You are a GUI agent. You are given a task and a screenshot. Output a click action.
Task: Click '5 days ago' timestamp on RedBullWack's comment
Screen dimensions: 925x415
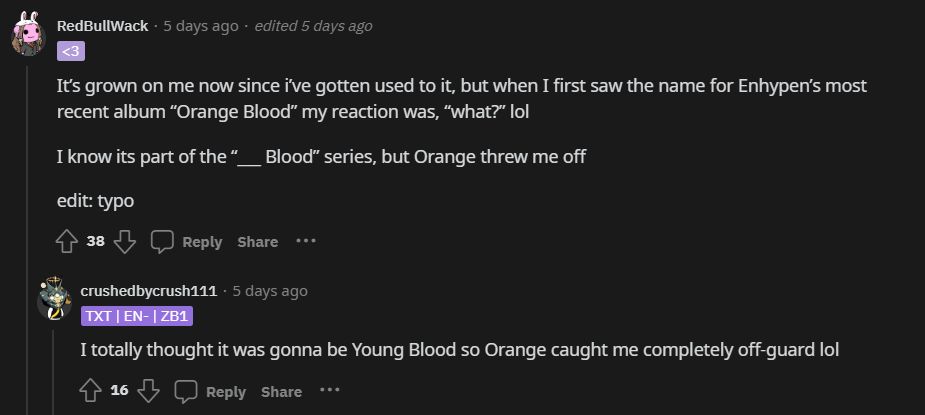click(201, 26)
